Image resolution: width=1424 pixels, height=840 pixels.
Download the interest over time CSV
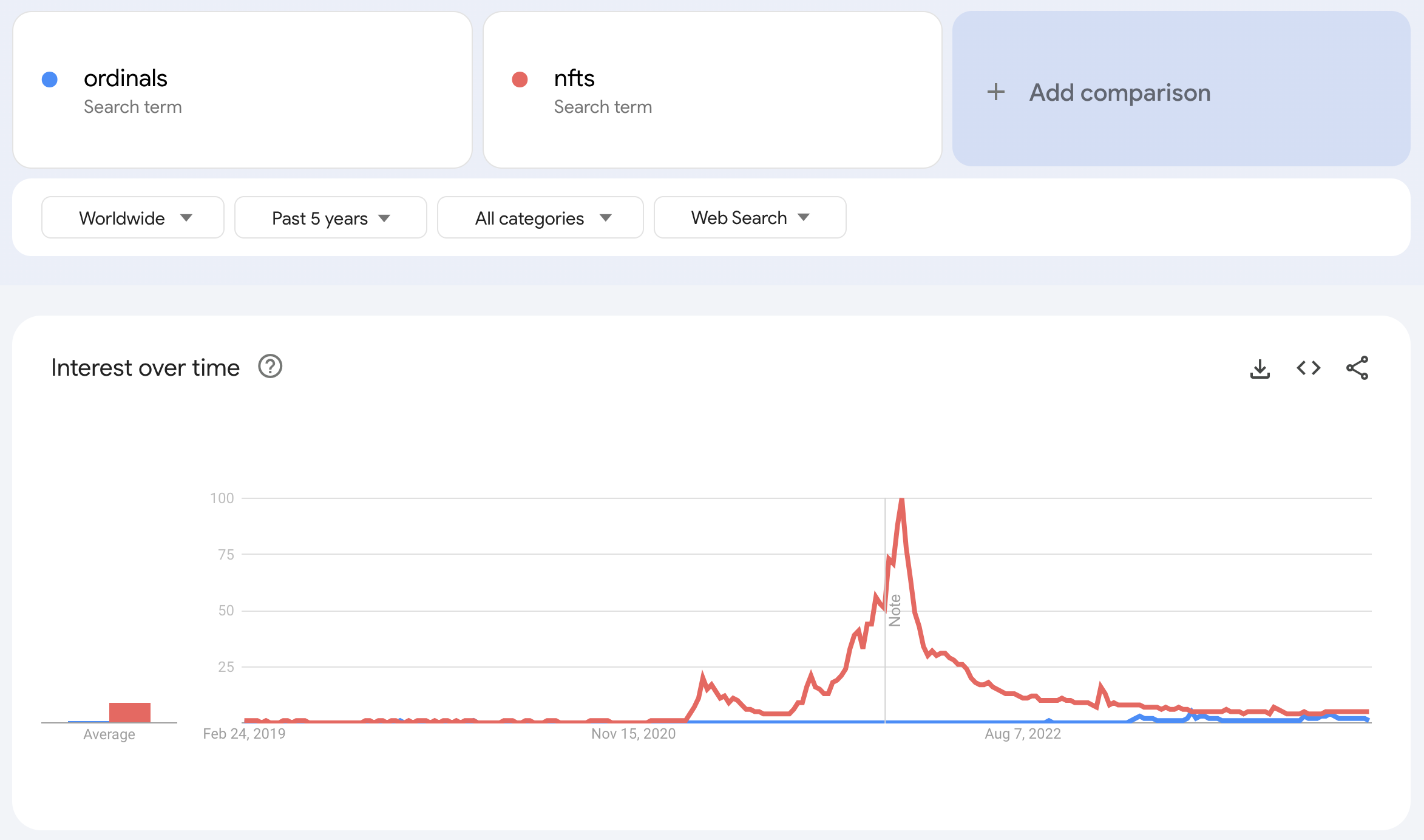point(1260,368)
